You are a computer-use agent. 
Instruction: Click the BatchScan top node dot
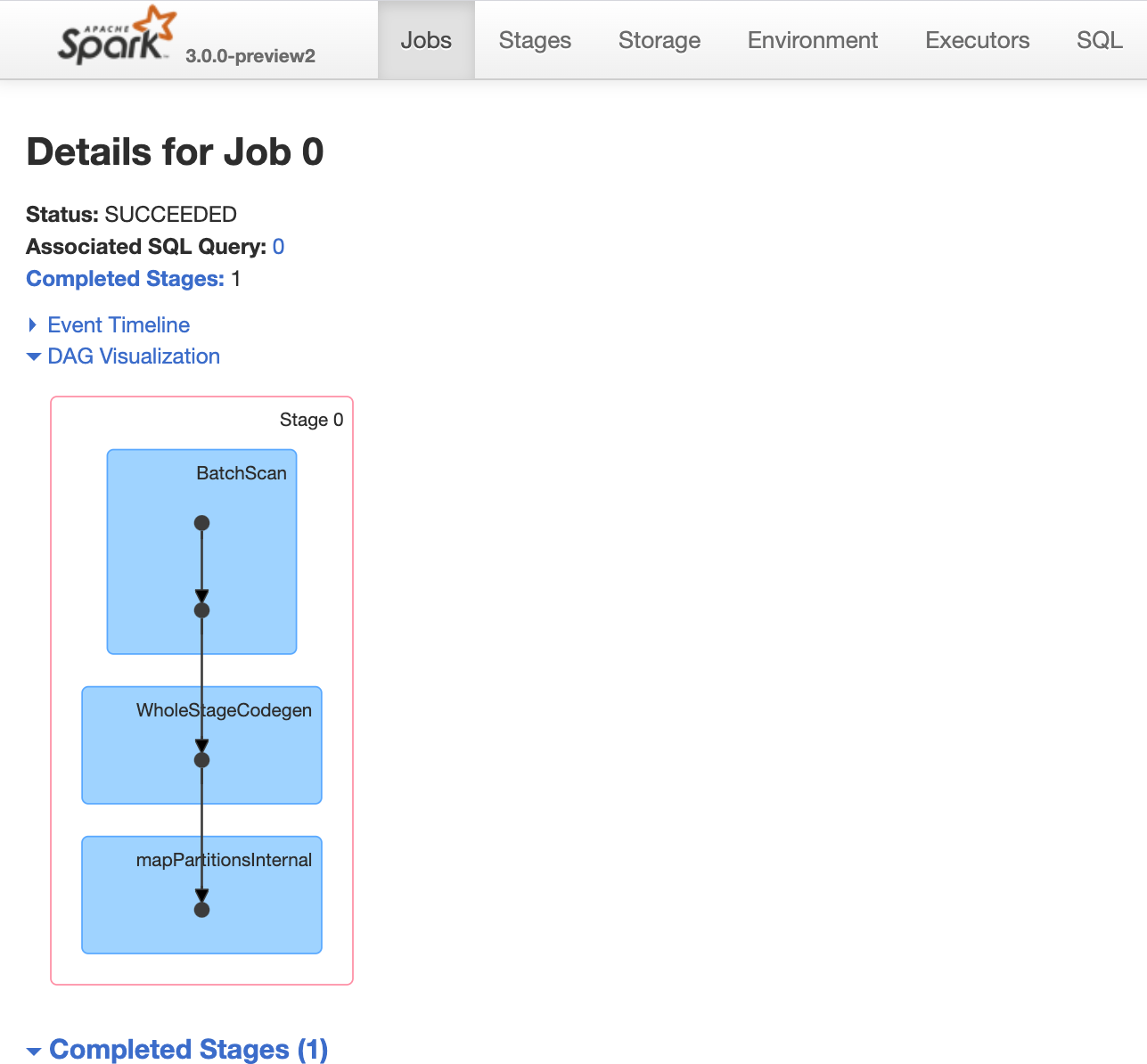202,523
